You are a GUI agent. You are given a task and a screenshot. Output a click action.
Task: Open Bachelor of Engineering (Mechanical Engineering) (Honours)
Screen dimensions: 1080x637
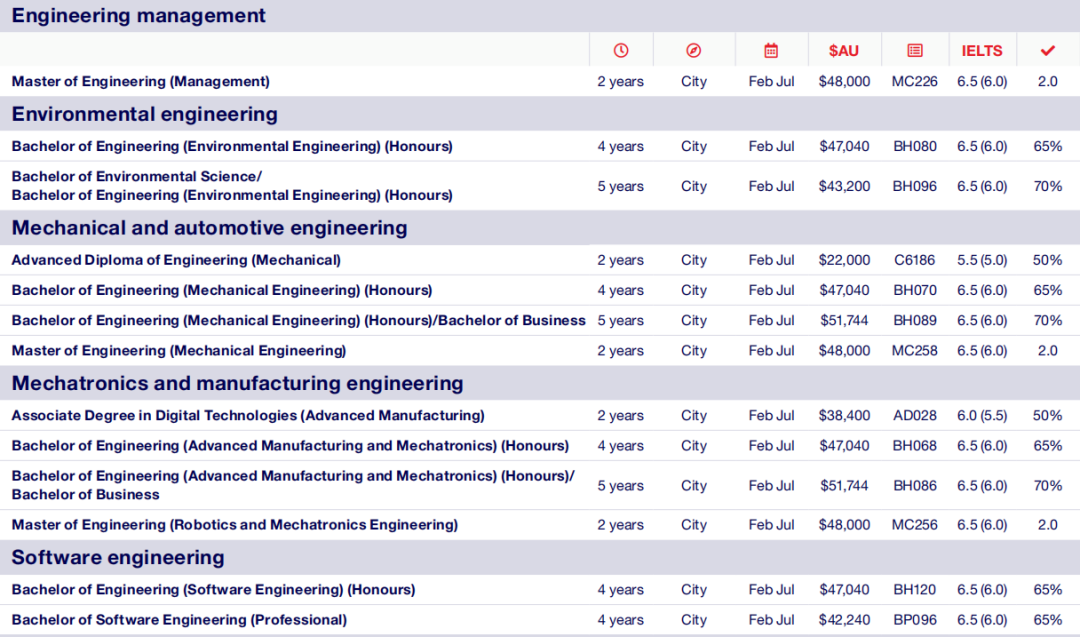(x=222, y=290)
